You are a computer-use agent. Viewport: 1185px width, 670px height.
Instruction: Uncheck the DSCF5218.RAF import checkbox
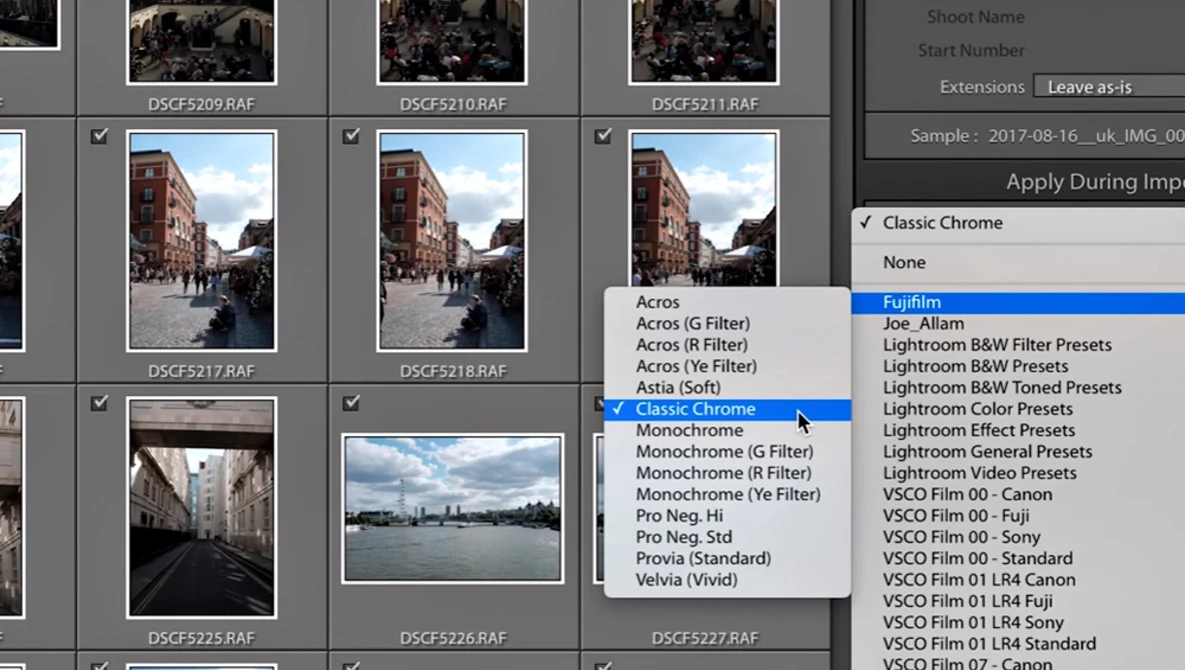click(351, 136)
